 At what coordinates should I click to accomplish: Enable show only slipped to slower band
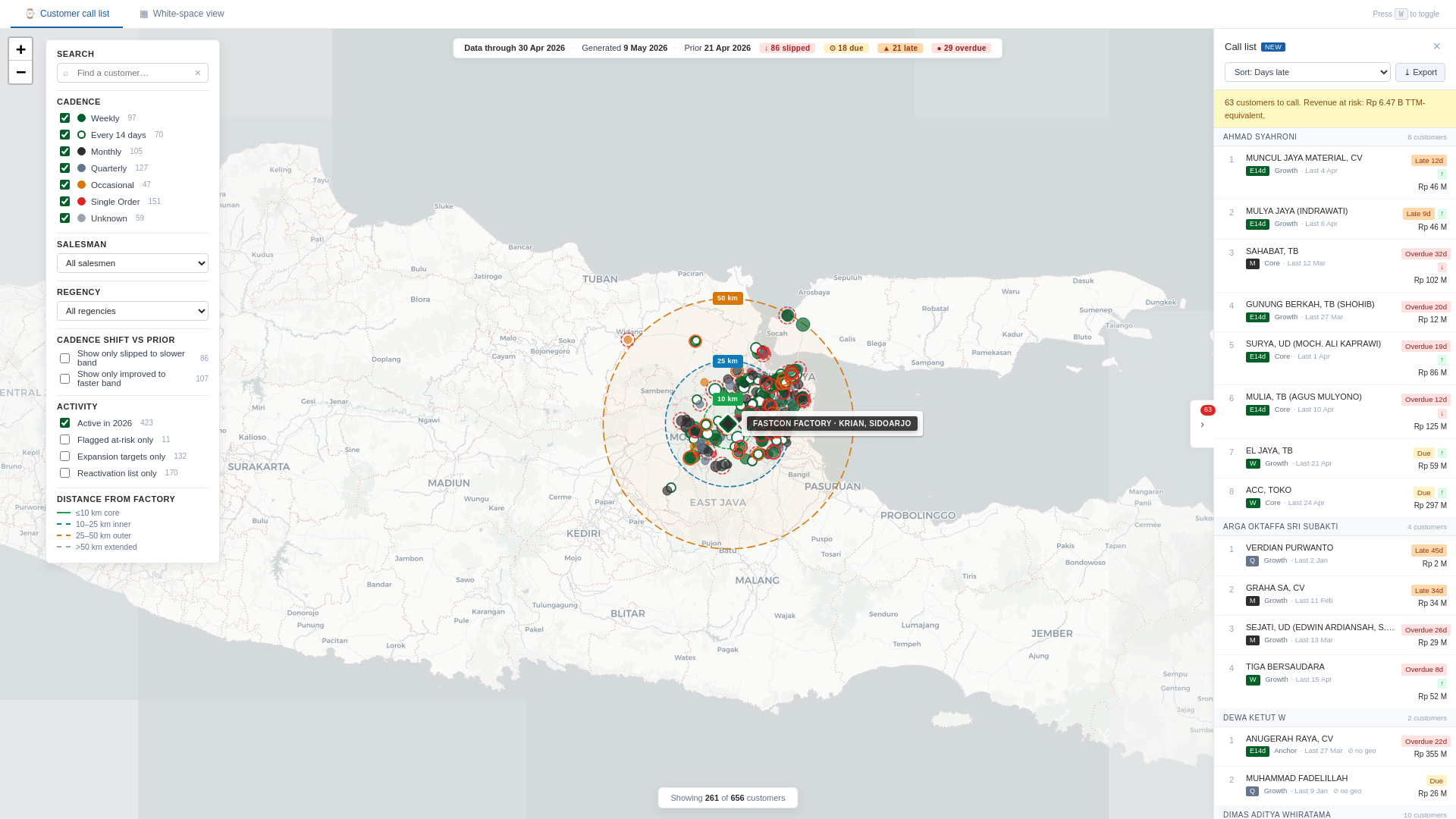[x=64, y=359]
